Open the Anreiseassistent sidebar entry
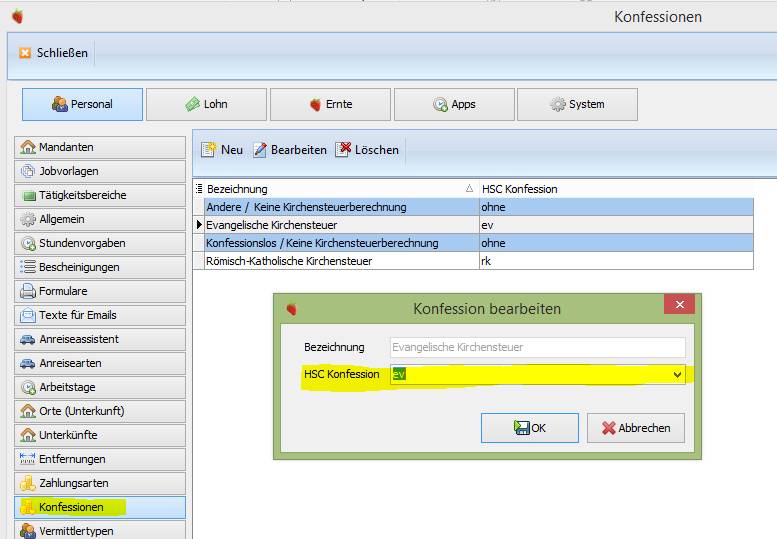Image resolution: width=777 pixels, height=539 pixels. (x=100, y=339)
